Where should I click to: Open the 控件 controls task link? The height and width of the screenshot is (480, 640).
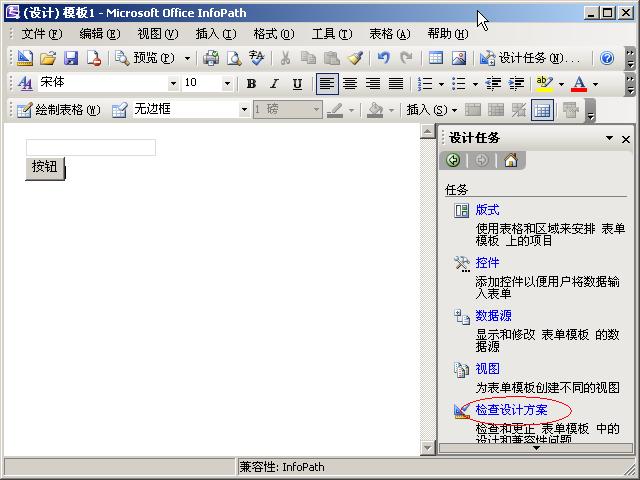487,263
